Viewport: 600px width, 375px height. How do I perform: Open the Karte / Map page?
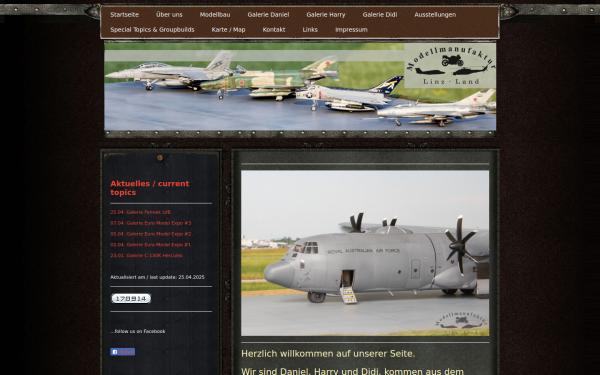228,29
